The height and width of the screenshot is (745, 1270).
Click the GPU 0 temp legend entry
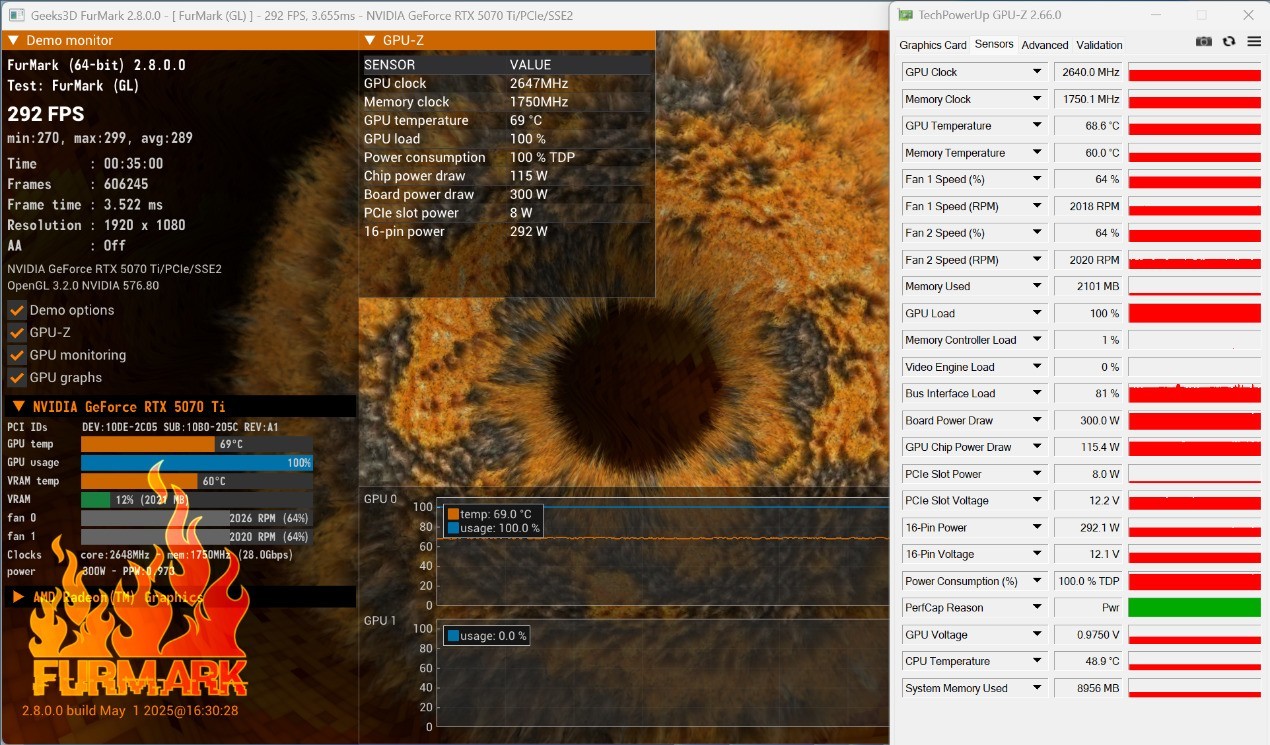[490, 514]
